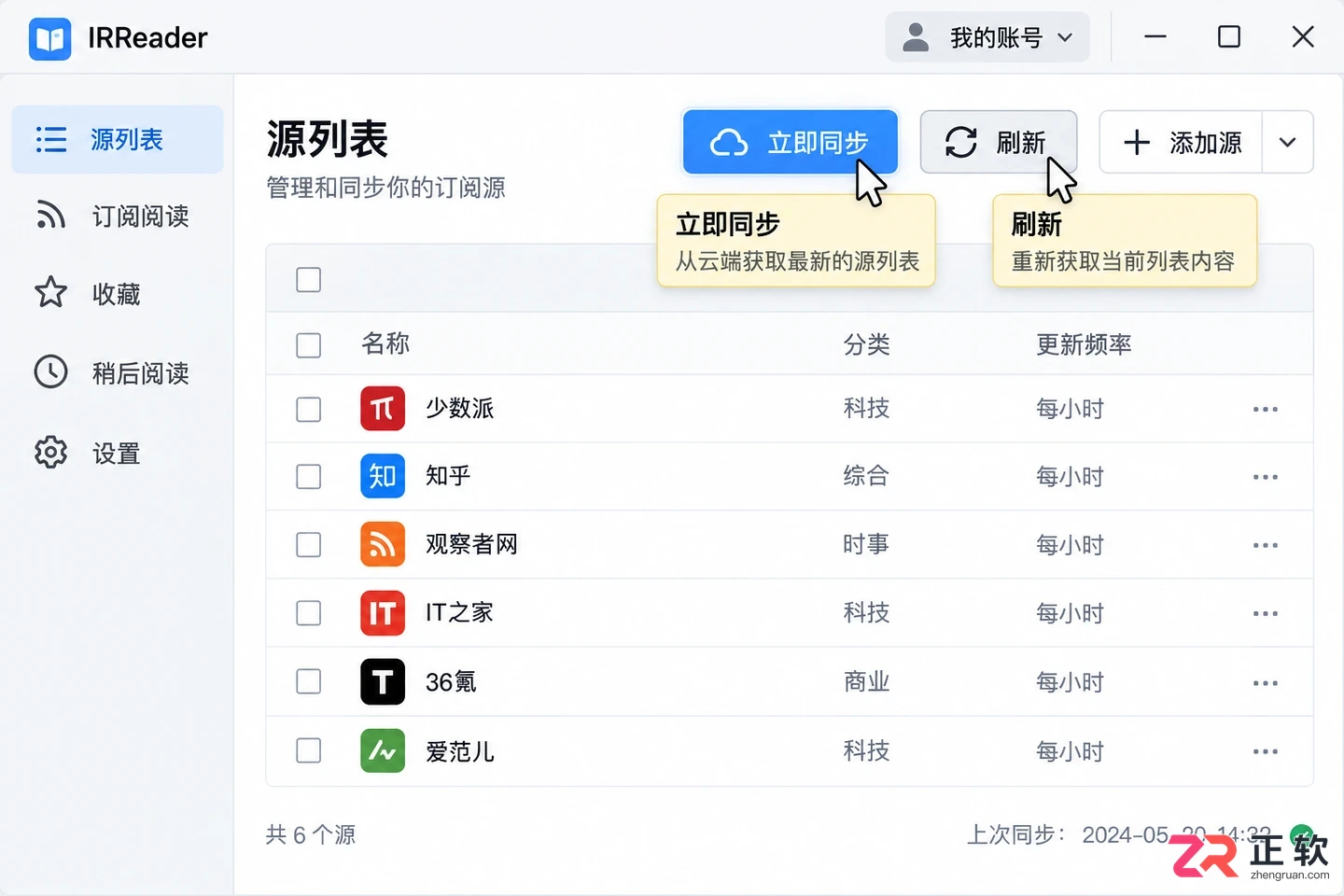Click the 商业 category cell of 36氪

(x=866, y=682)
